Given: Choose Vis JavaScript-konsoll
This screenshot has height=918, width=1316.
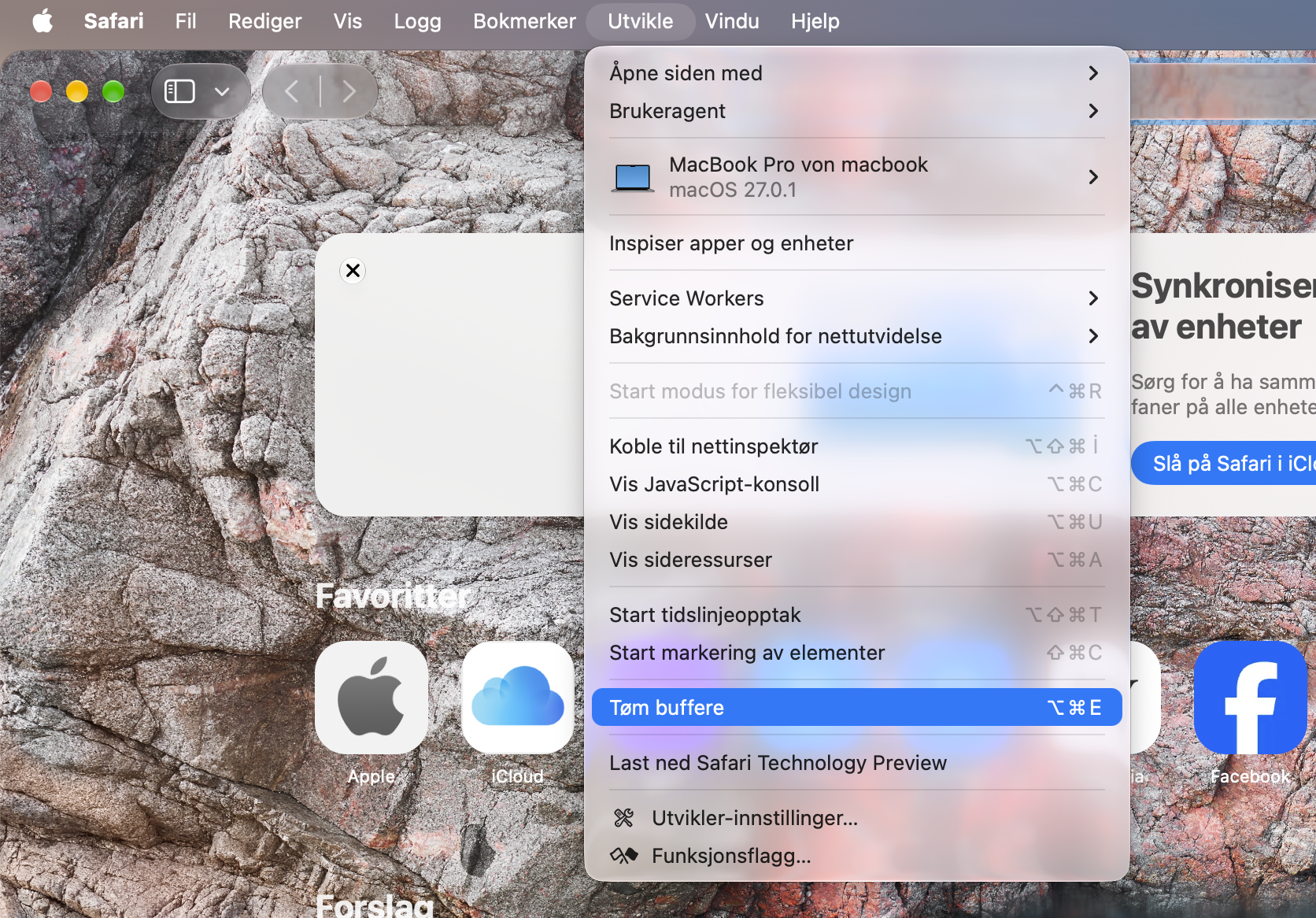Looking at the screenshot, I should tap(857, 484).
